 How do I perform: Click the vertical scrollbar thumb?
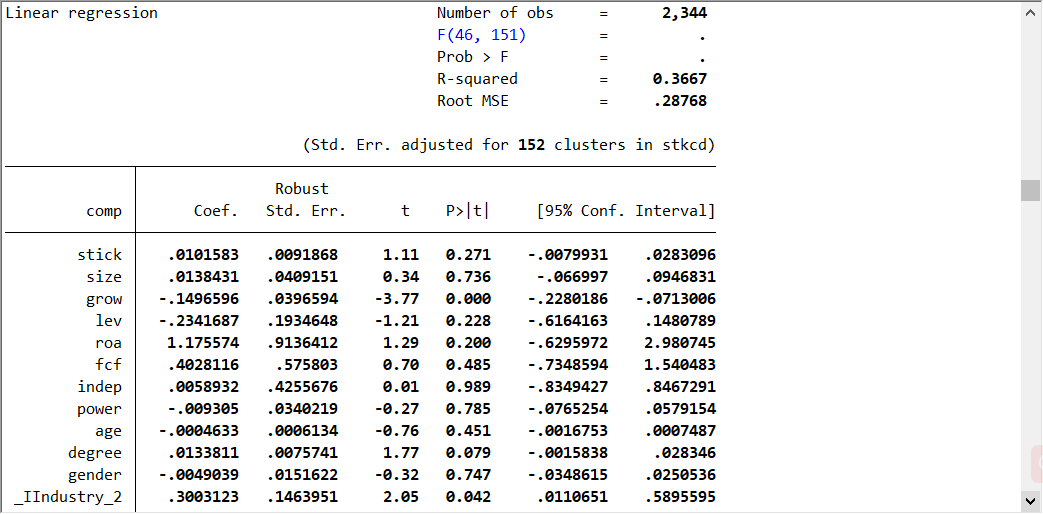[1030, 190]
